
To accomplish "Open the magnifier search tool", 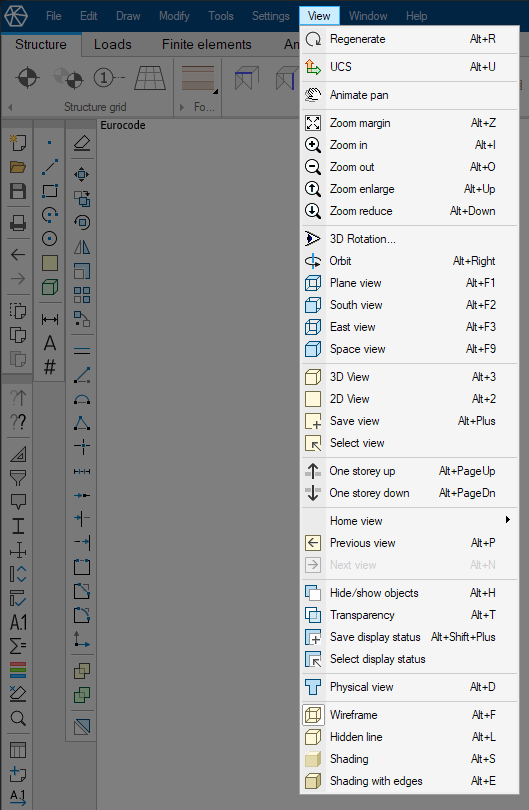I will point(18,718).
